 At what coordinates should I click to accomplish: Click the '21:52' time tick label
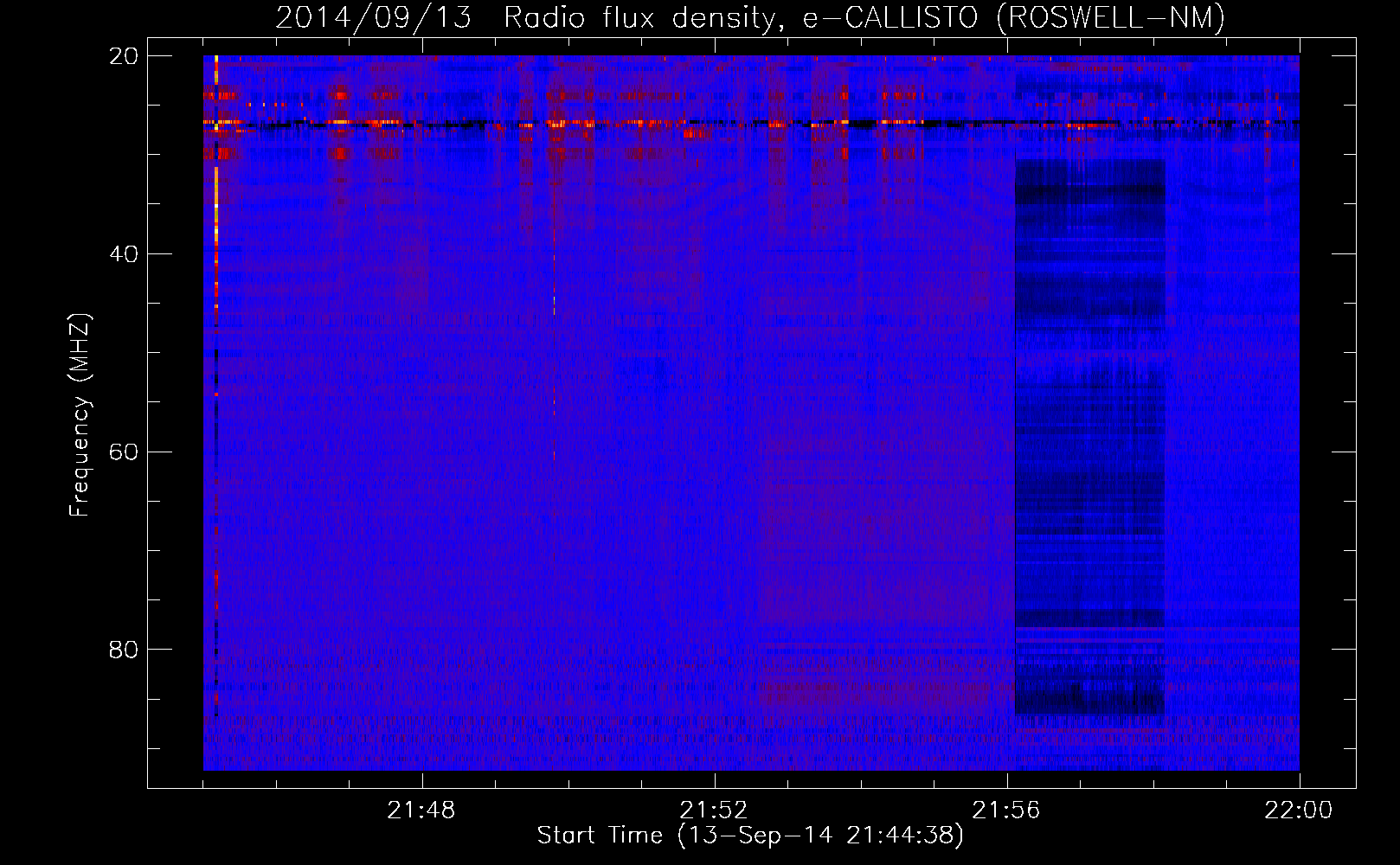pyautogui.click(x=714, y=811)
